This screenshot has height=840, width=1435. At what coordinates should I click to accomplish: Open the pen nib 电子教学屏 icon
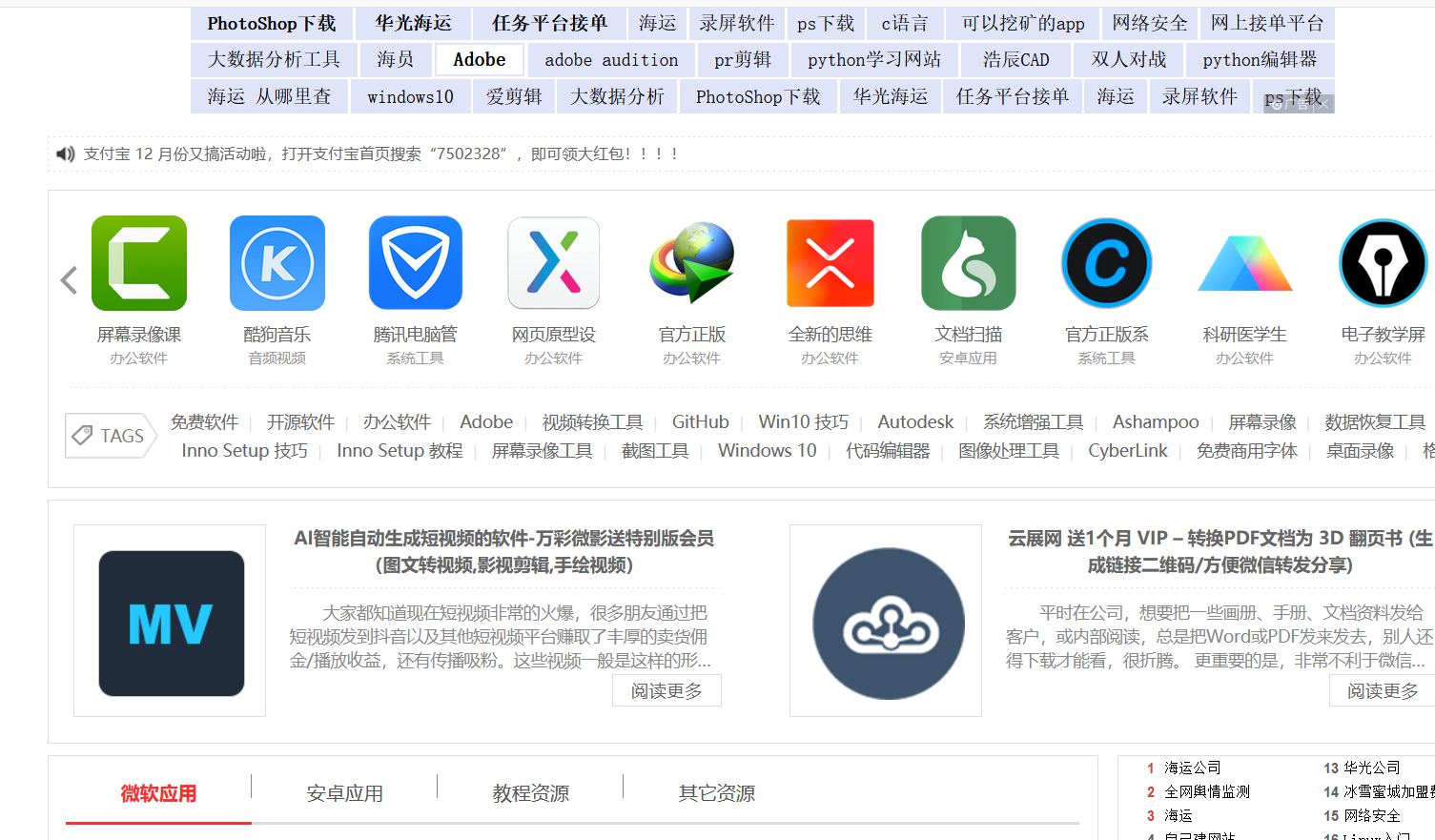click(x=1384, y=263)
